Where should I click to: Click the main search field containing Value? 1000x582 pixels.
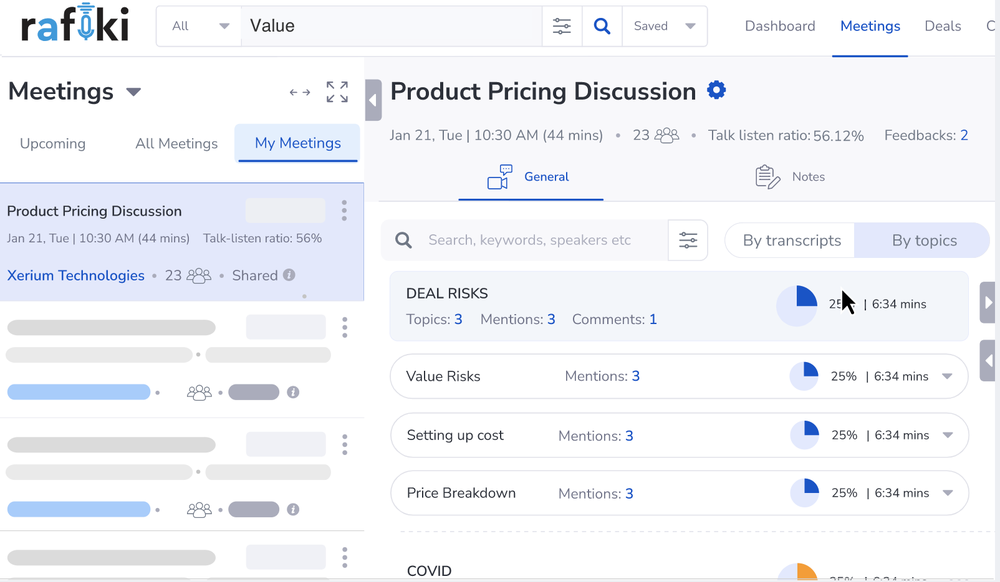(x=392, y=26)
